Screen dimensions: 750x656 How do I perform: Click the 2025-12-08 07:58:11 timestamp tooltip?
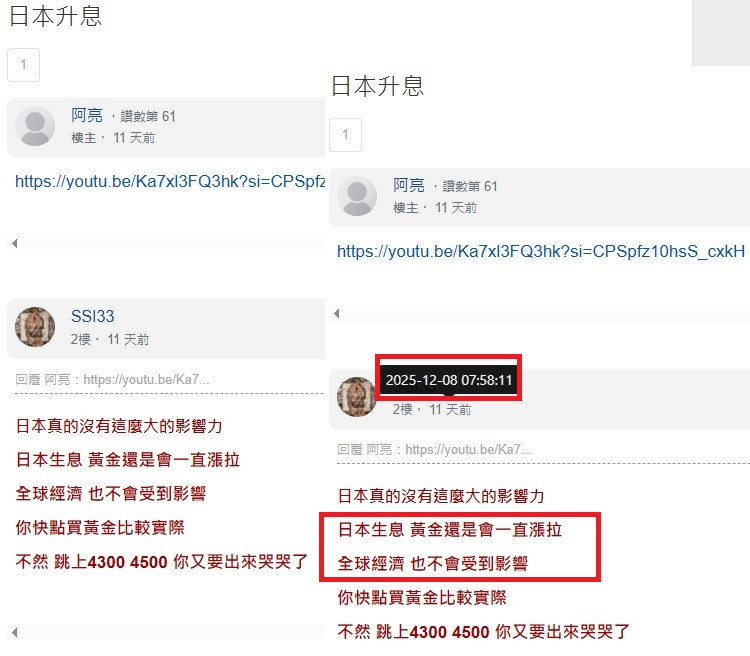(x=449, y=380)
